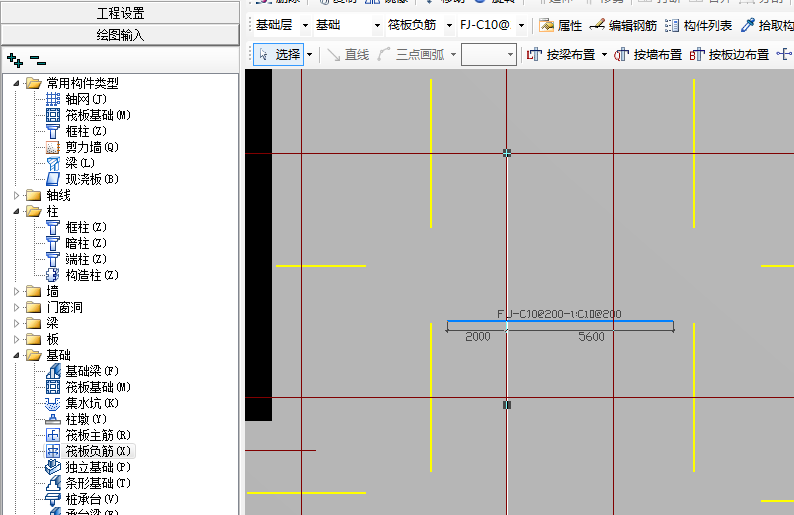Image resolution: width=794 pixels, height=515 pixels.
Task: Click the 三点画弧 arc tool
Action: (x=412, y=55)
